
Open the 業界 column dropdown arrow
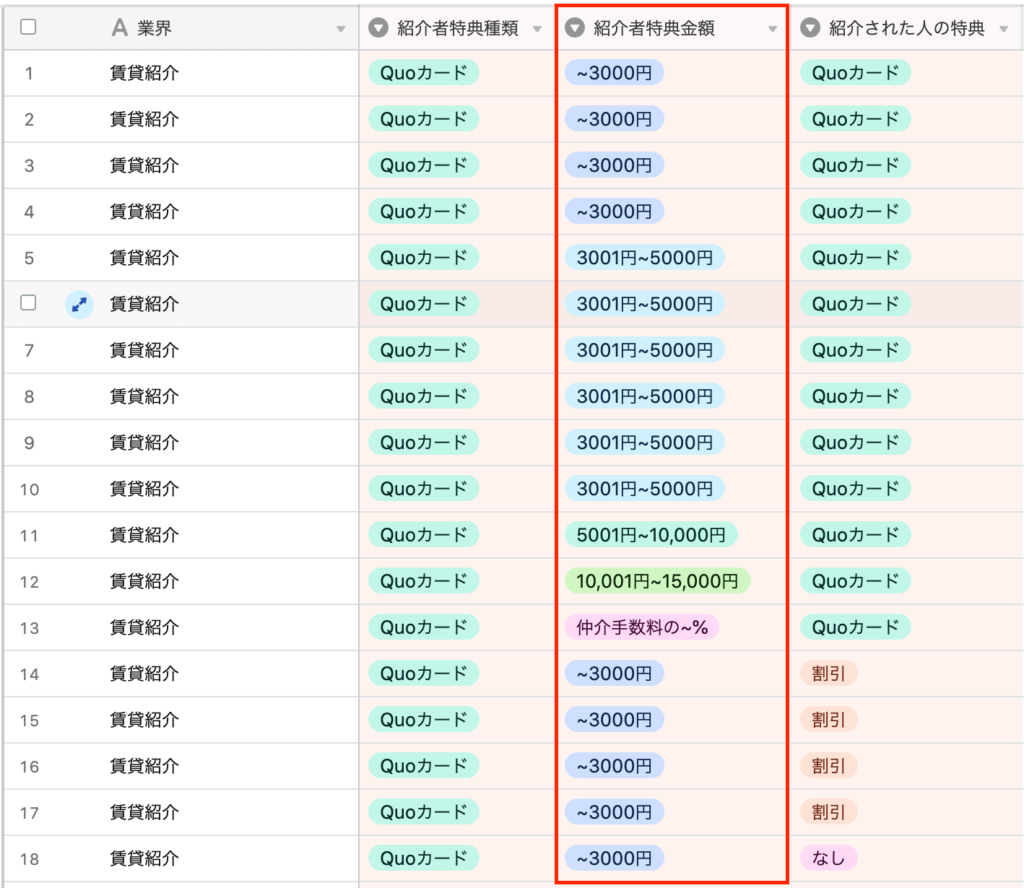(x=340, y=29)
